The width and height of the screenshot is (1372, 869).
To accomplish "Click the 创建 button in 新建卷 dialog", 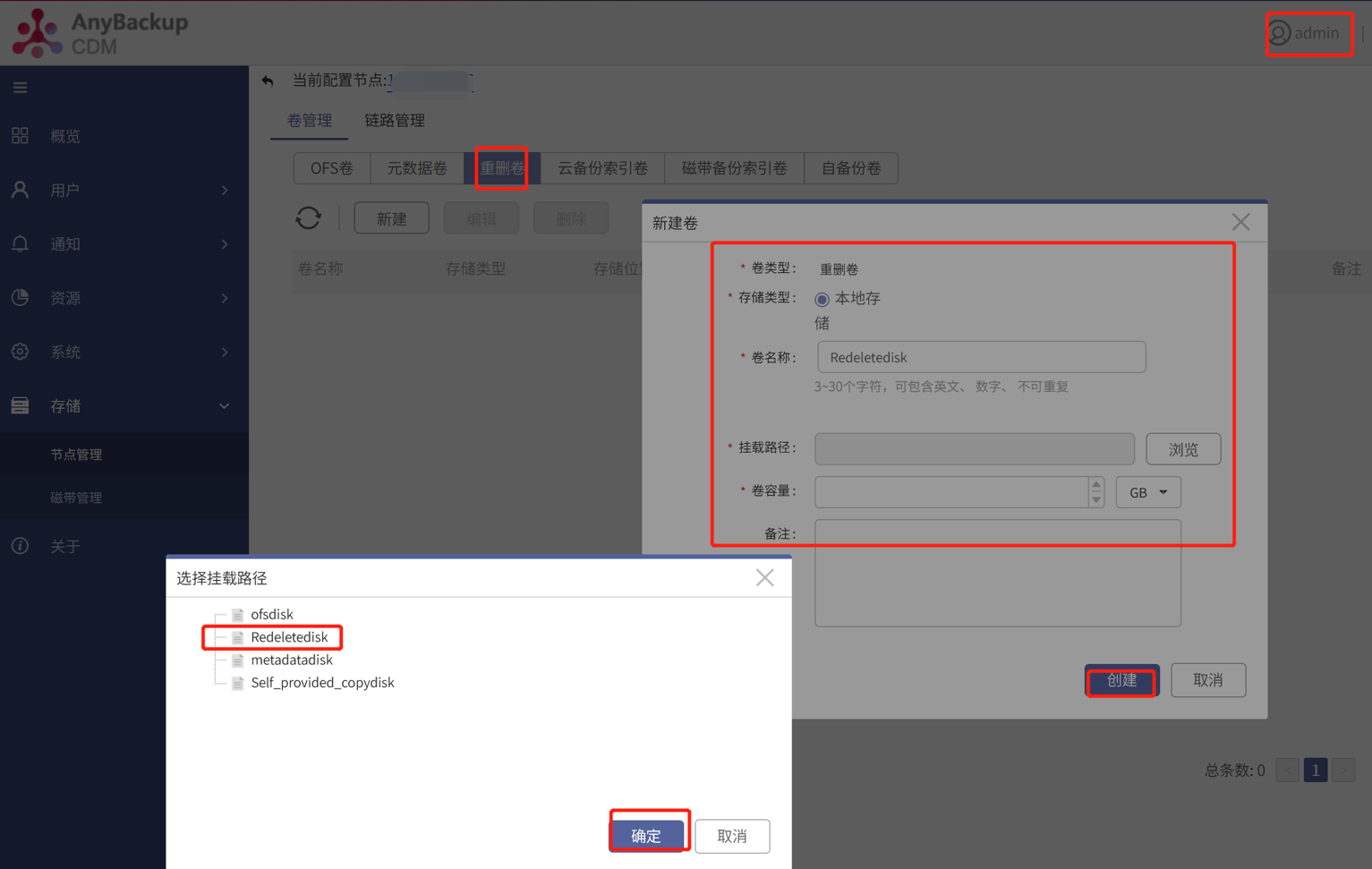I will point(1121,680).
